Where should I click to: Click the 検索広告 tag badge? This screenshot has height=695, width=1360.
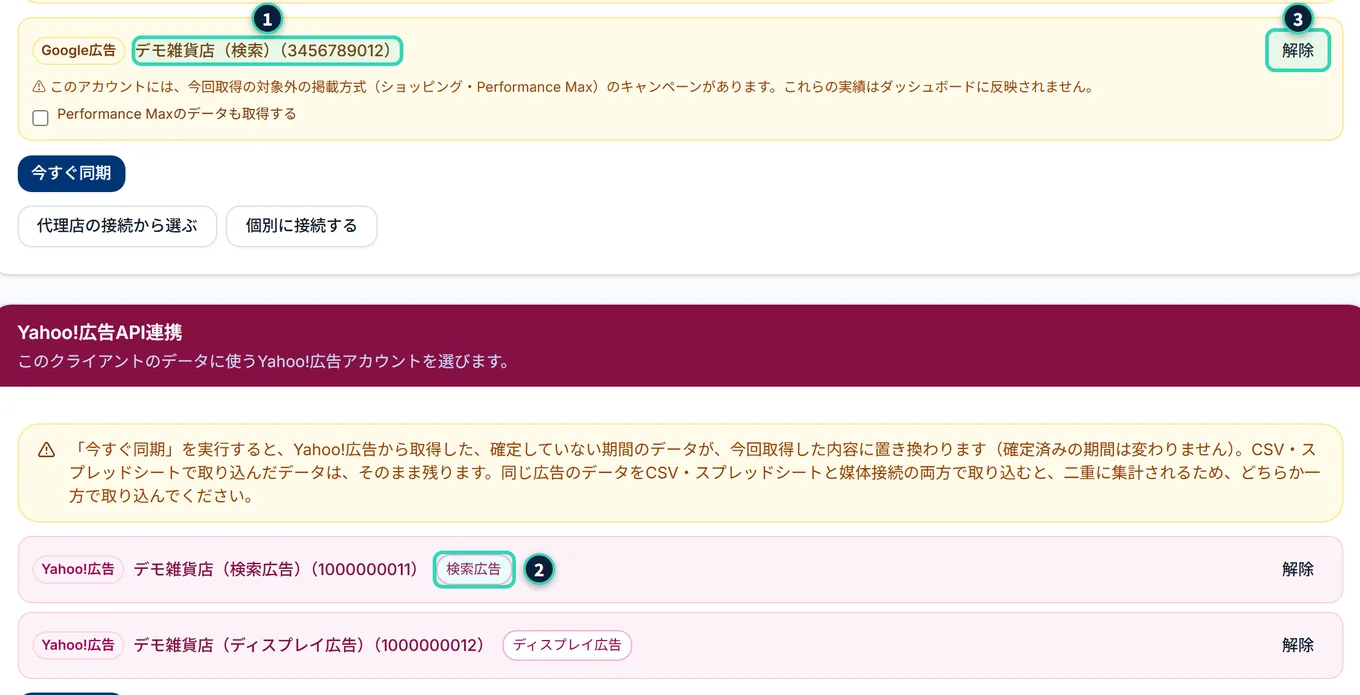tap(474, 569)
